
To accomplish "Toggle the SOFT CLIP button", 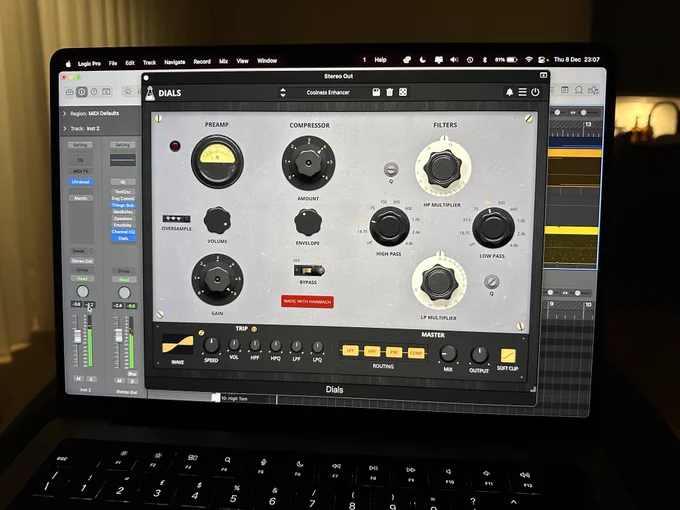I will pos(508,356).
